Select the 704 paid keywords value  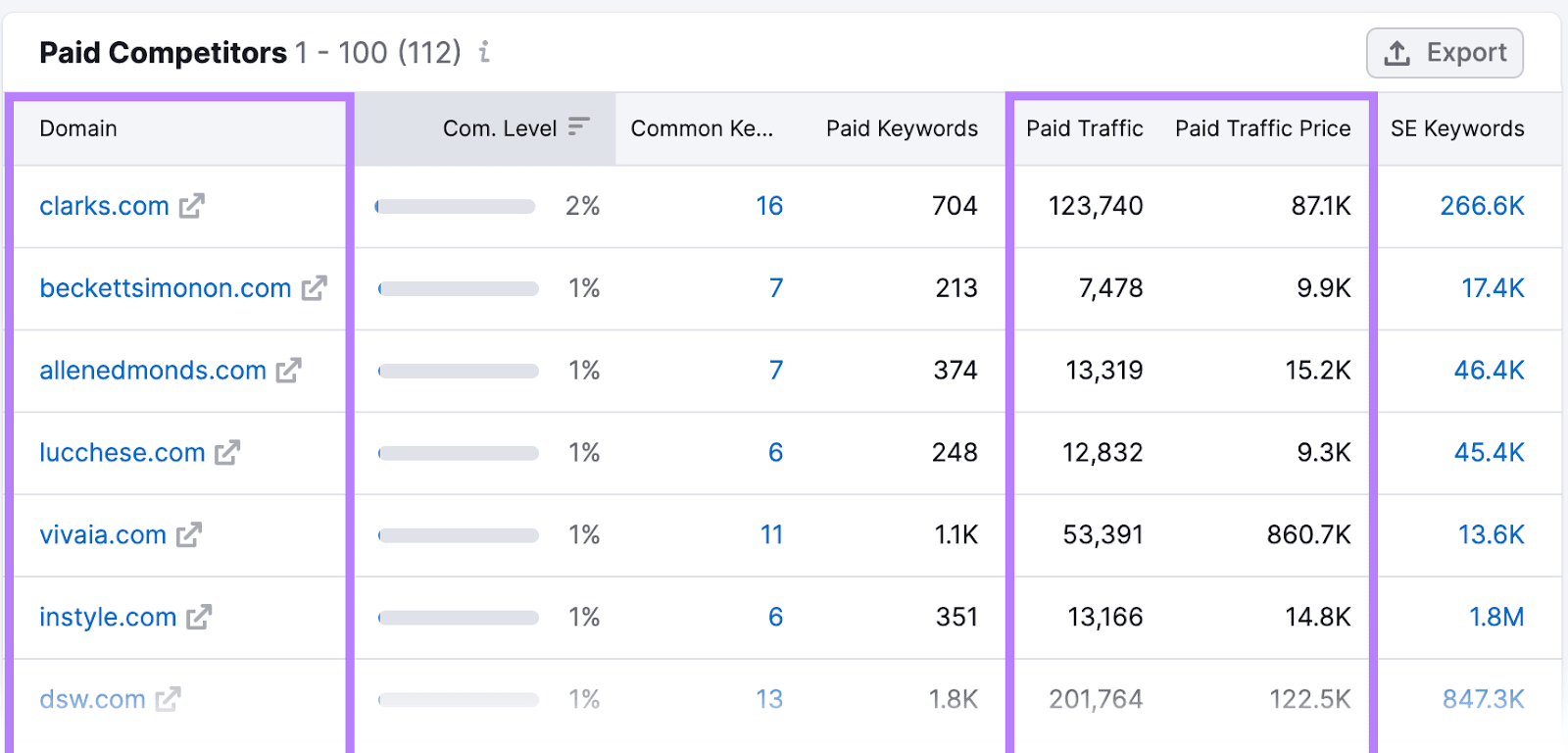click(955, 206)
